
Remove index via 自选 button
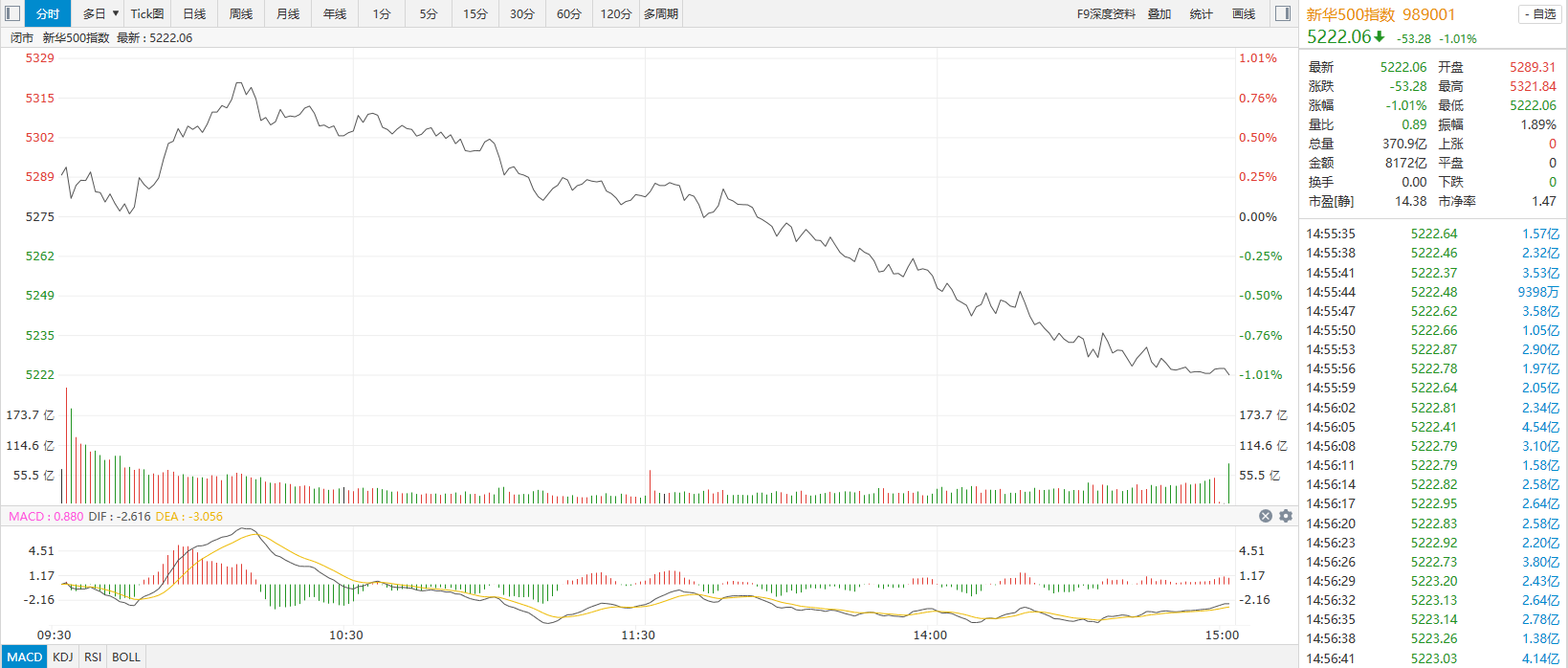(1539, 14)
